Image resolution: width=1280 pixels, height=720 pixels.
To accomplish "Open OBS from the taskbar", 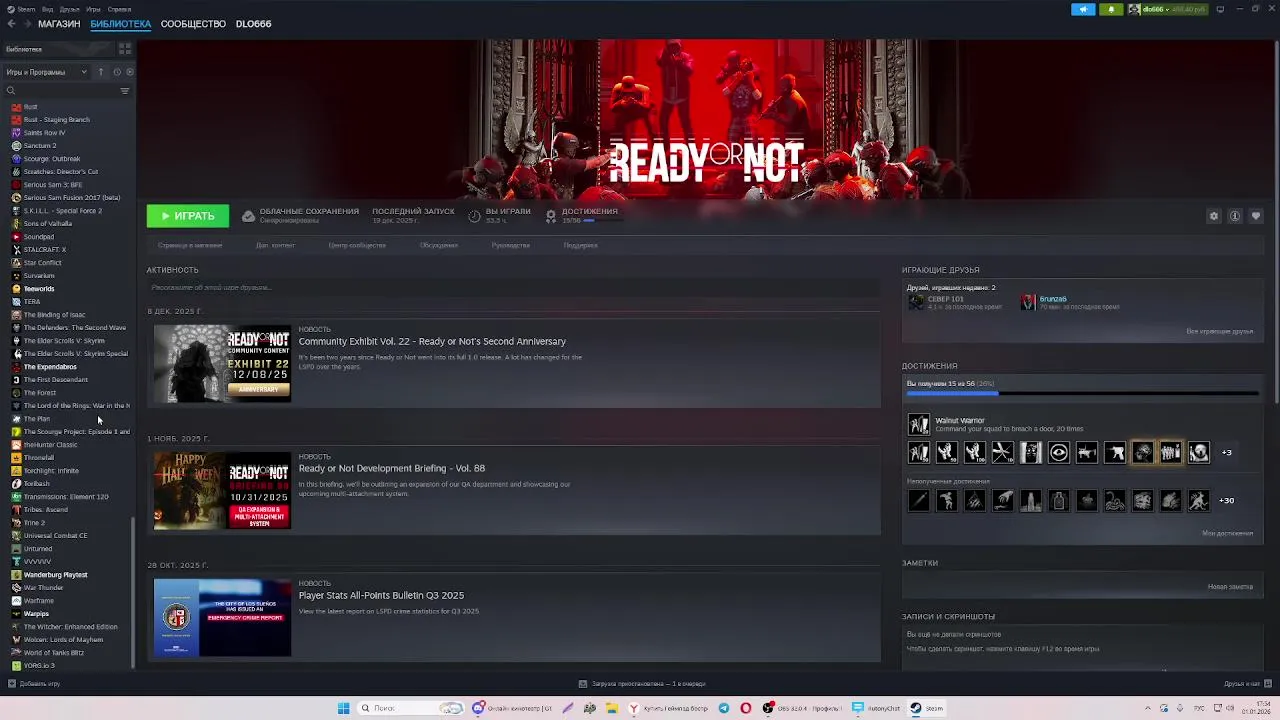I will pyautogui.click(x=801, y=708).
